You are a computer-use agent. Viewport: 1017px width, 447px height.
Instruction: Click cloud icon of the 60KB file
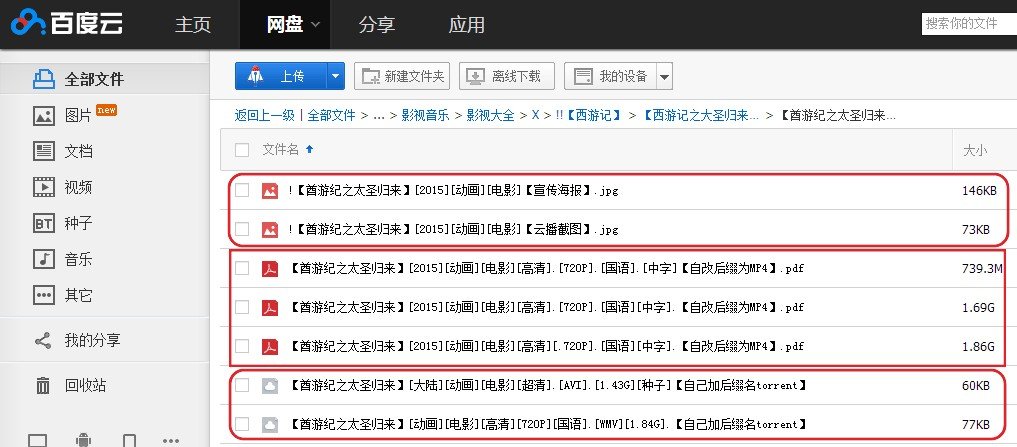pyautogui.click(x=270, y=386)
